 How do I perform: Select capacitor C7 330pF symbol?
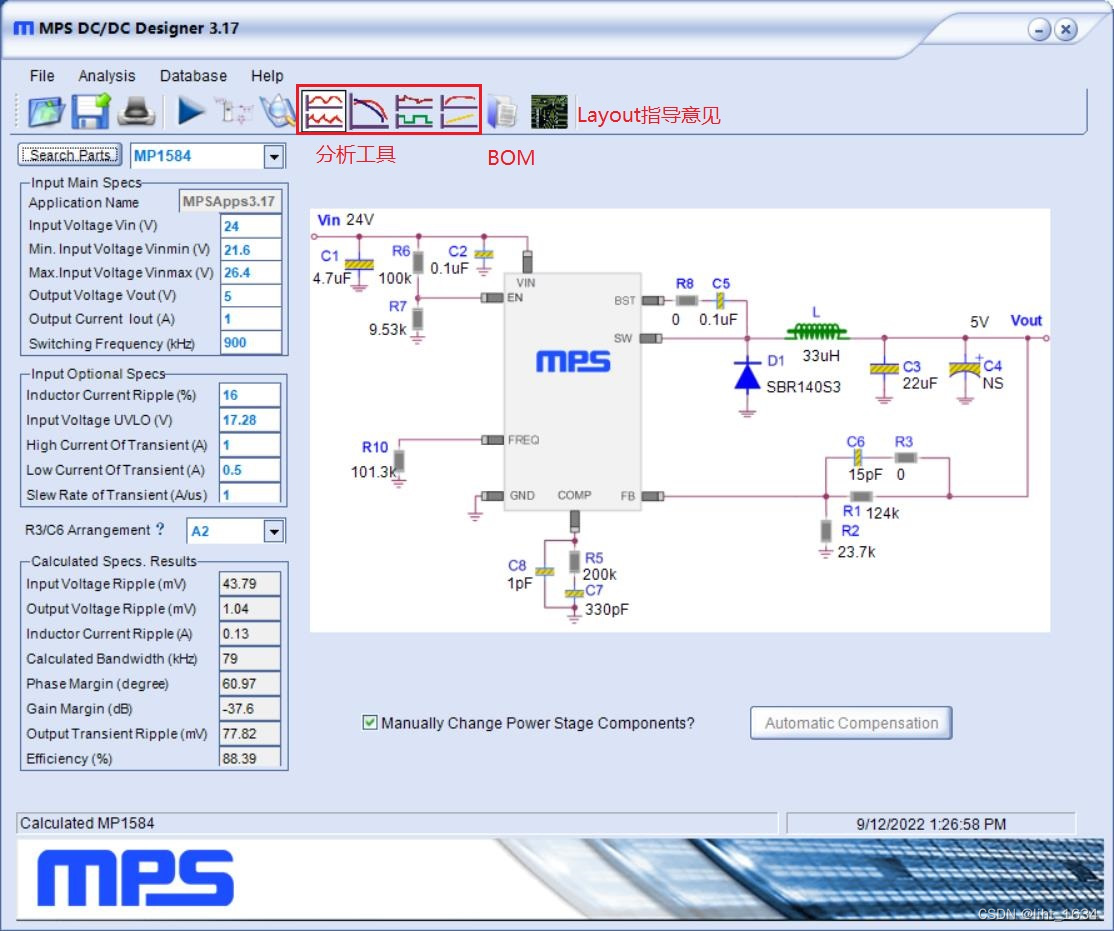(574, 593)
